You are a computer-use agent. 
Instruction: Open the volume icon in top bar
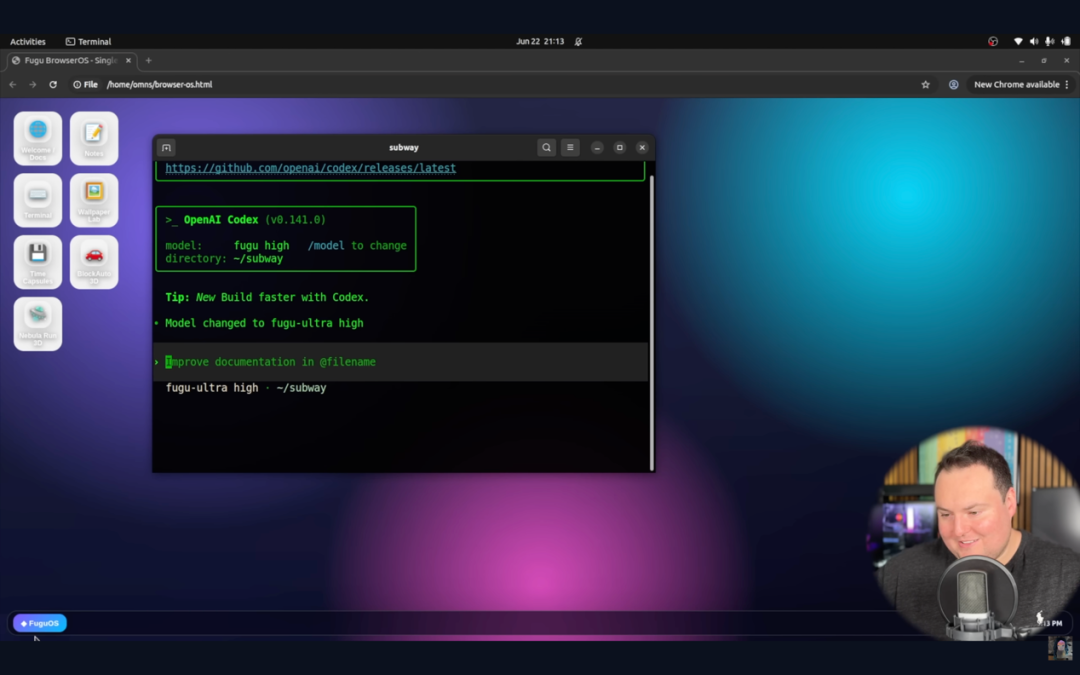pyautogui.click(x=1034, y=41)
